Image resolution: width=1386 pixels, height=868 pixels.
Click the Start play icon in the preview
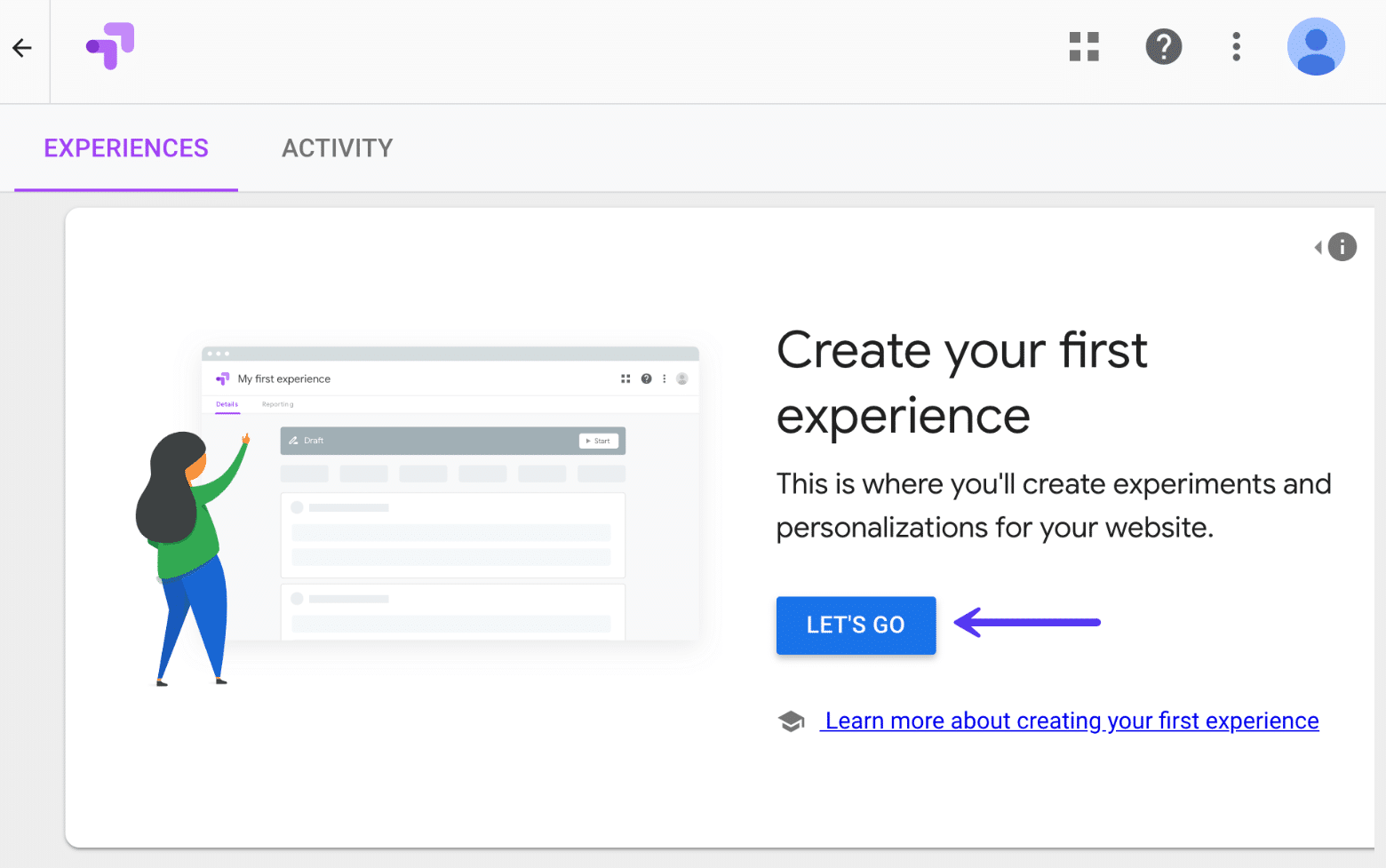(x=587, y=441)
